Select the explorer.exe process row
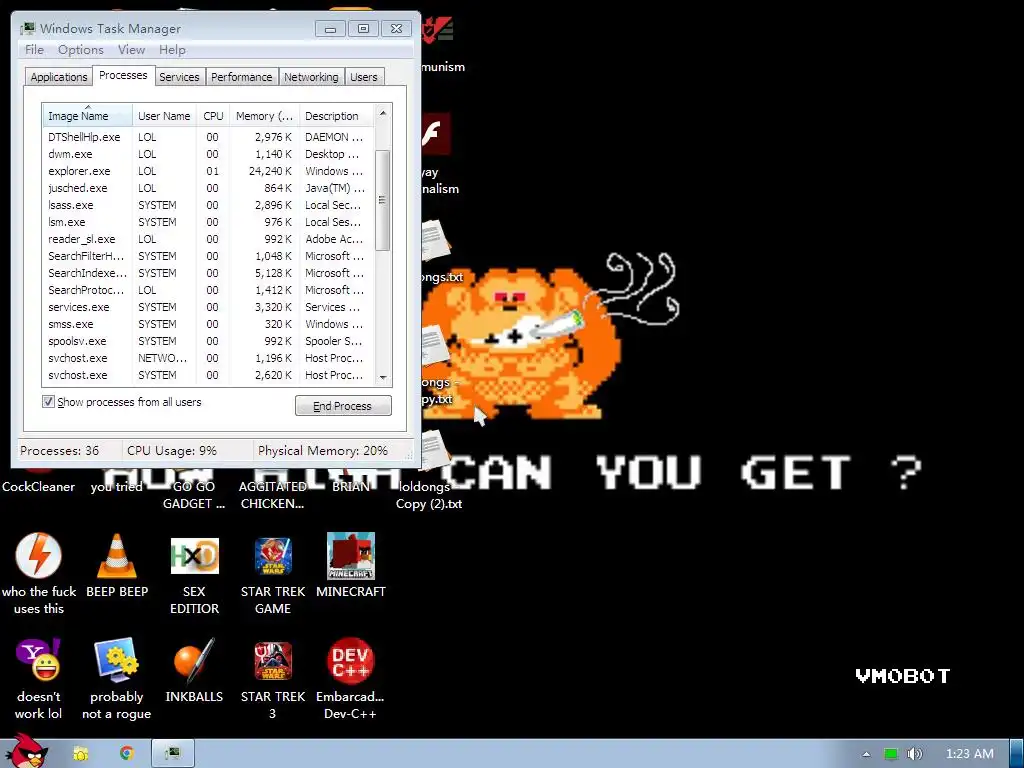 tap(209, 171)
